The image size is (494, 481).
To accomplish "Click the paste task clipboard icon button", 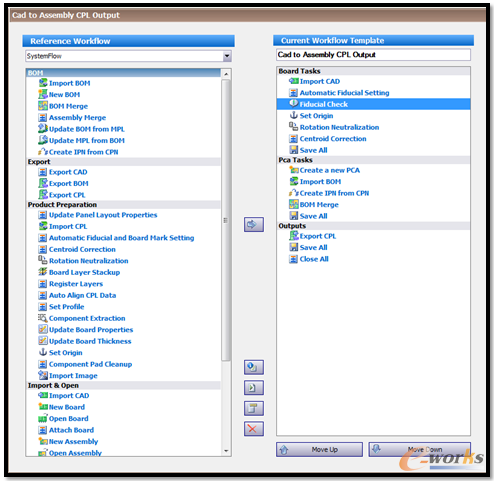I will 254,408.
